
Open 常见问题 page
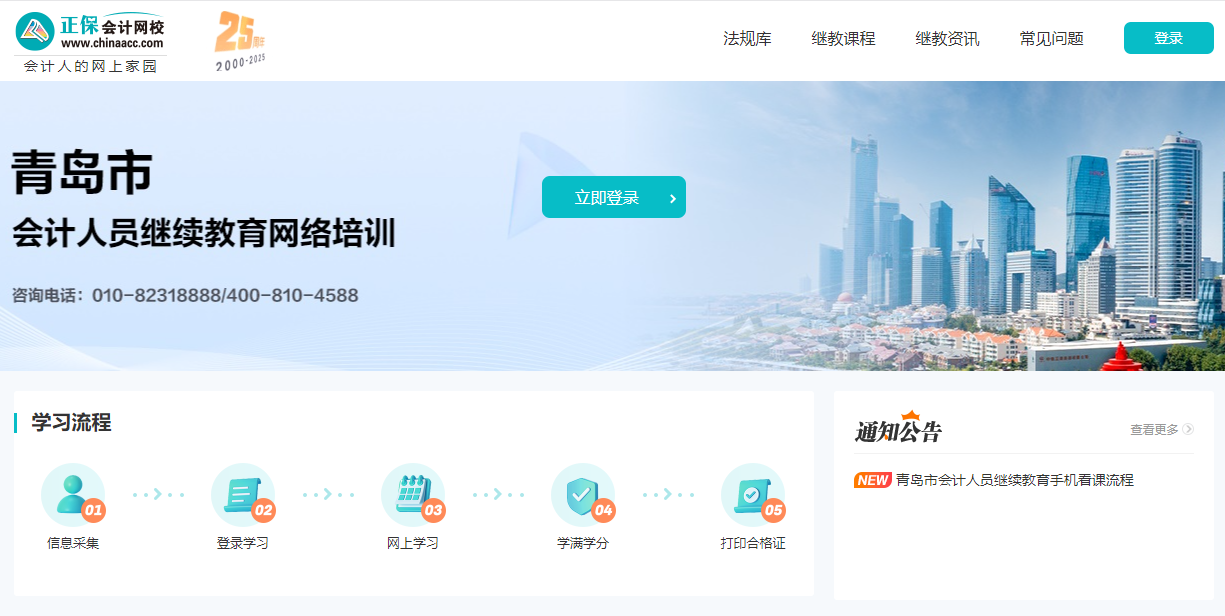coord(1051,39)
